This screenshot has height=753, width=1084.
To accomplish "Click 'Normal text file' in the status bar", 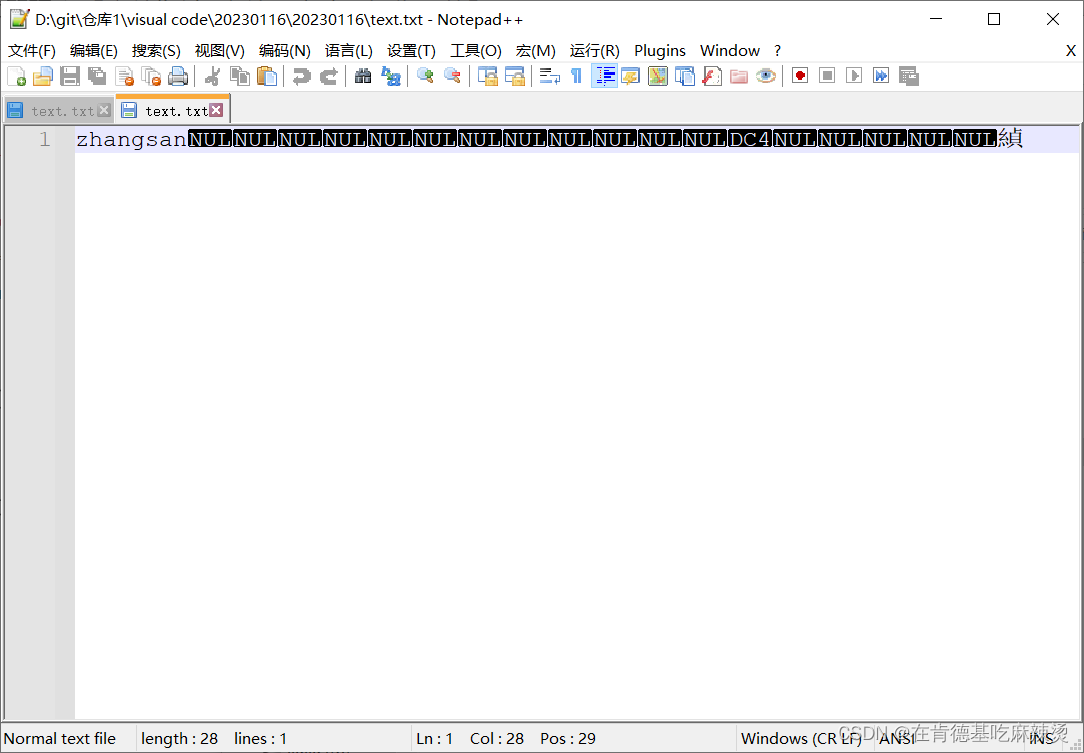I will tap(60, 738).
